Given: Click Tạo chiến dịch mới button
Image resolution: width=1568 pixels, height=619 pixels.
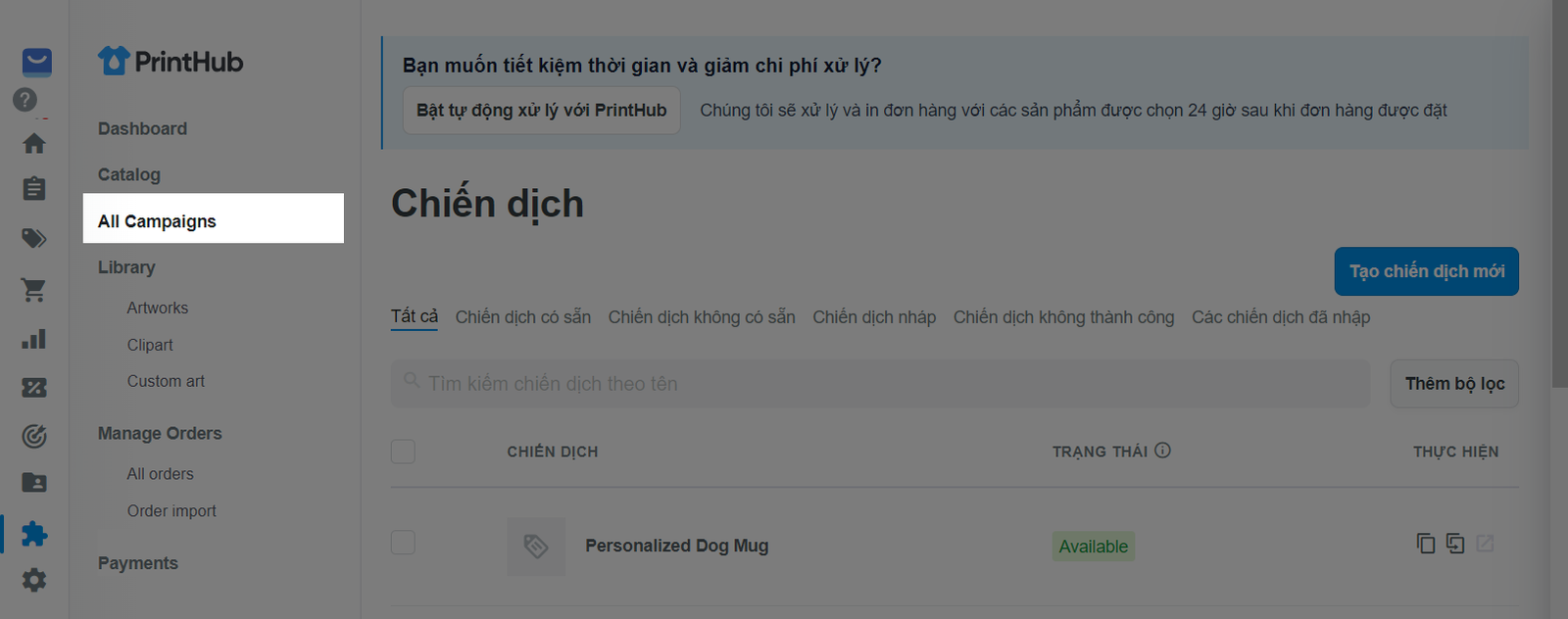Looking at the screenshot, I should click(1427, 271).
